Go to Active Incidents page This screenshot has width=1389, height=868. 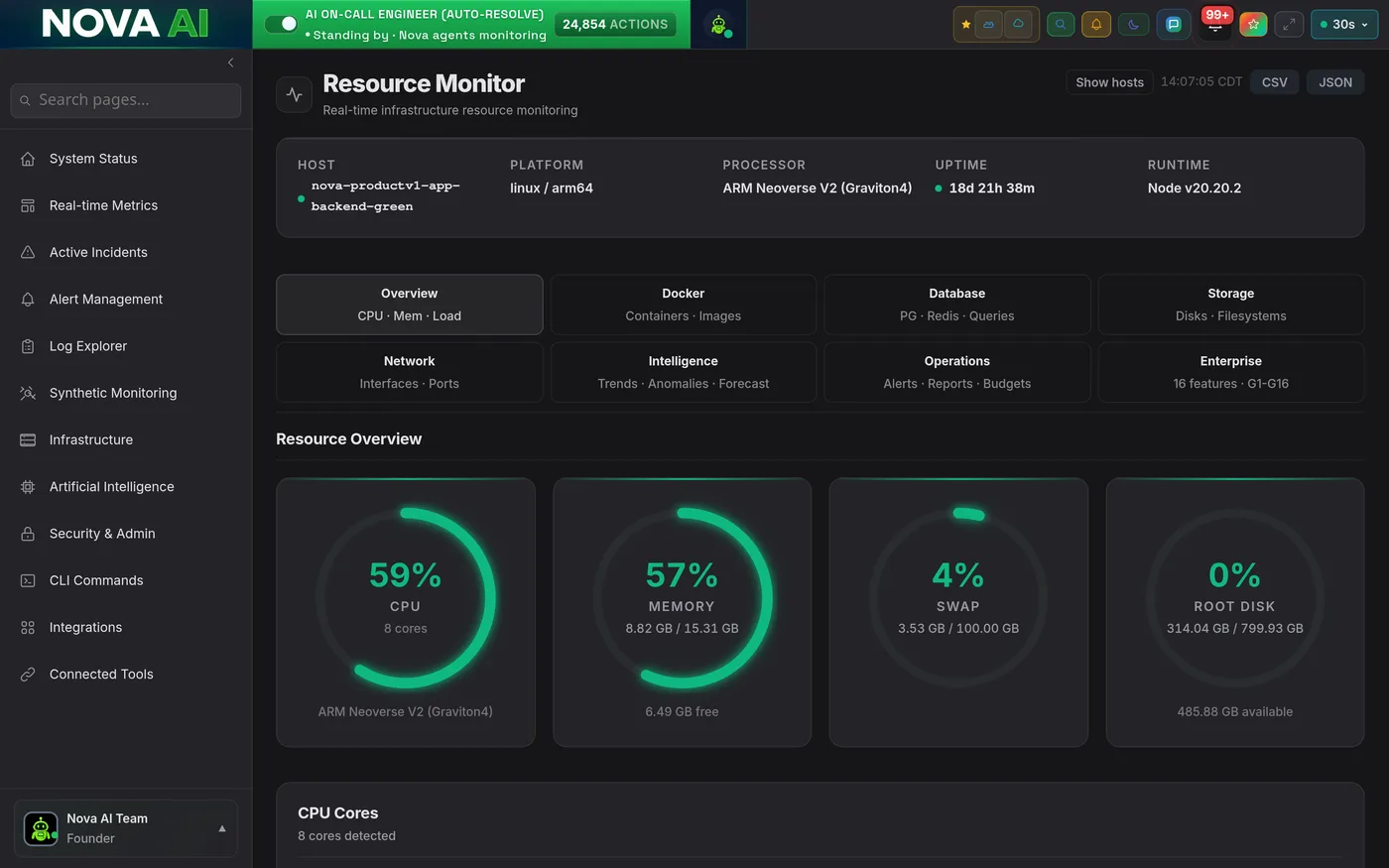[x=126, y=252]
